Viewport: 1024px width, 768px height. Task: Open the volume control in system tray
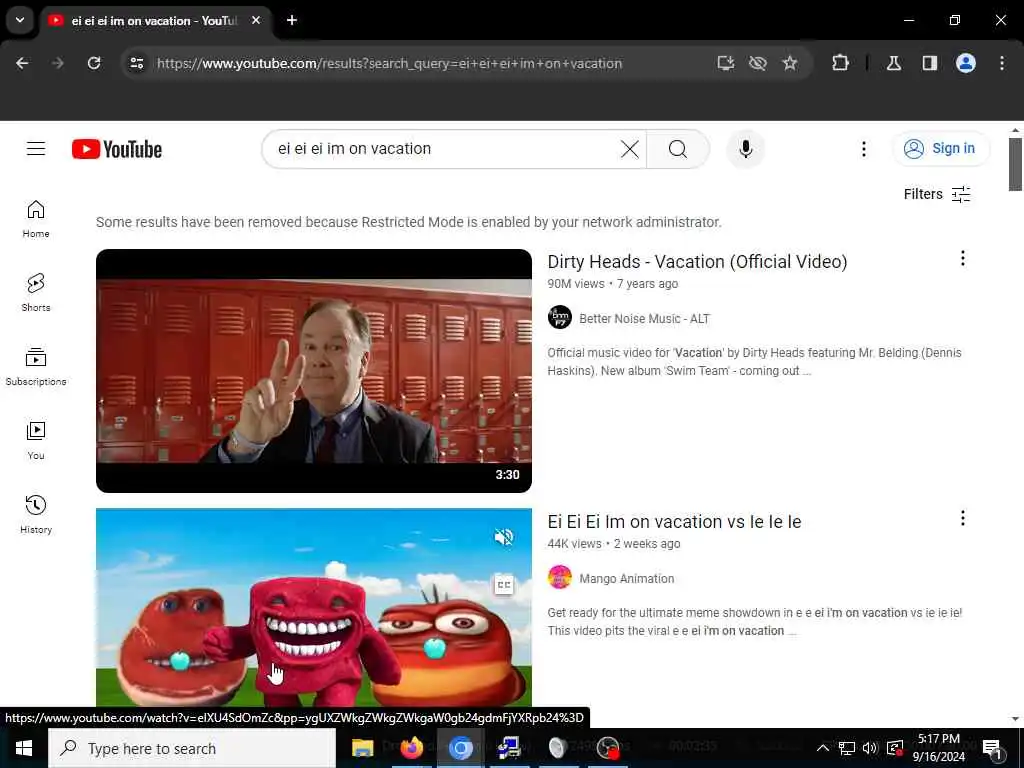tap(870, 748)
